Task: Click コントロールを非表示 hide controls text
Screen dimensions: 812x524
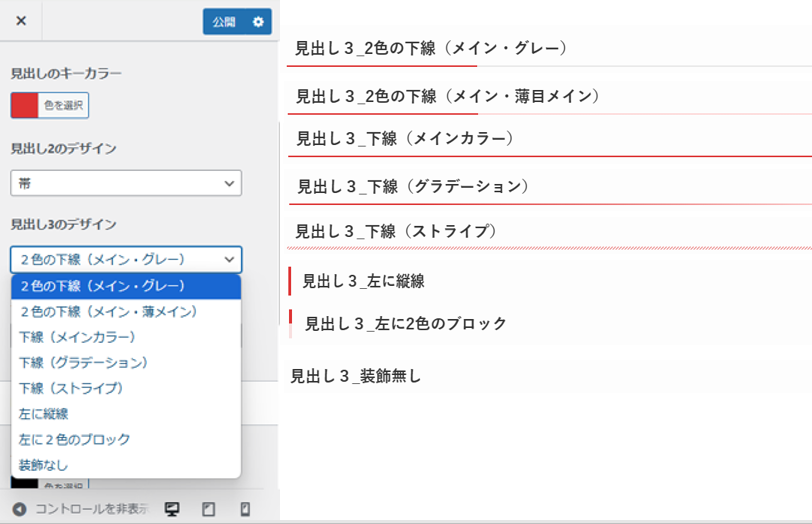Action: click(92, 509)
